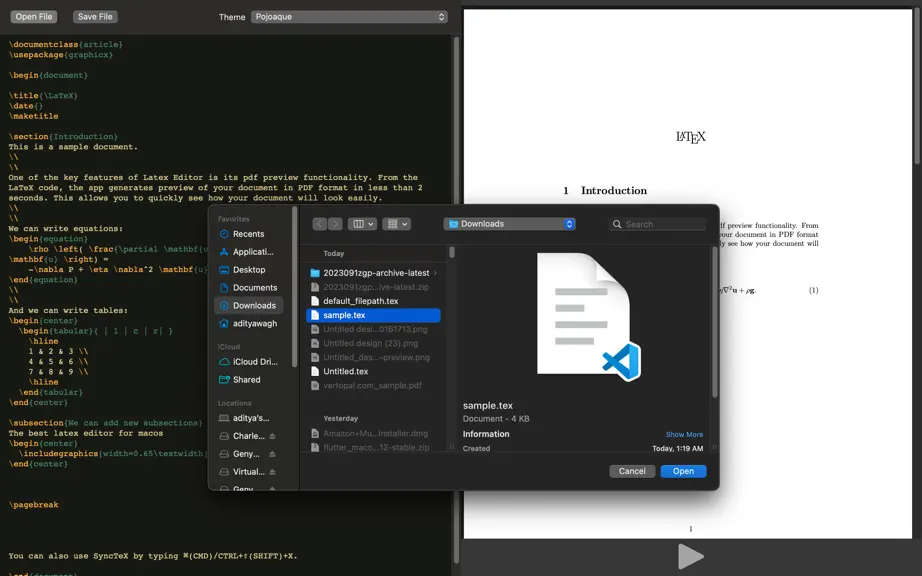Screen dimensions: 922x576
Task: Select iCloud Drive in the sidebar
Action: (x=249, y=361)
